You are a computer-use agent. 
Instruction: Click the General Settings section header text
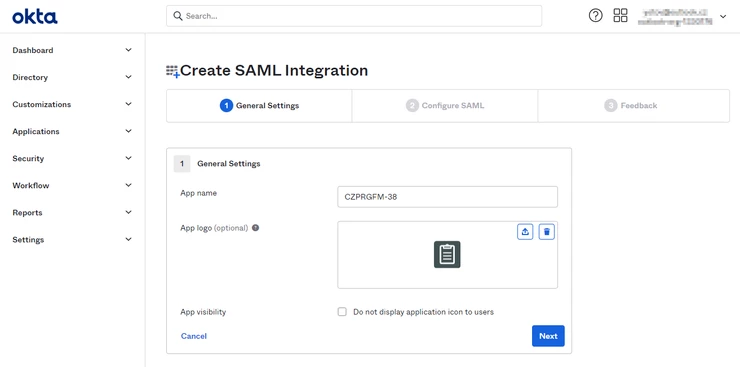pos(228,164)
